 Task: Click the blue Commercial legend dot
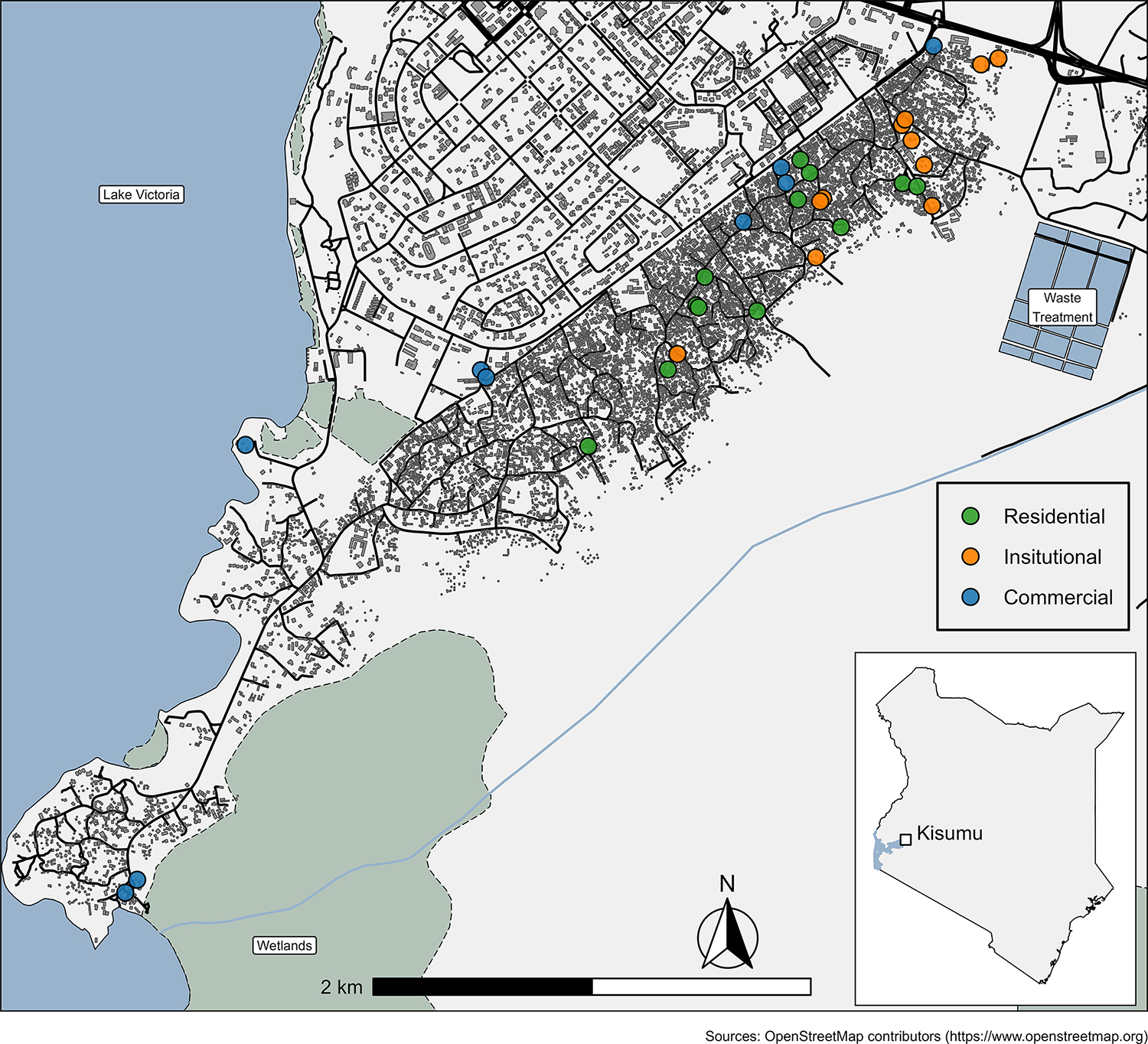tap(970, 597)
